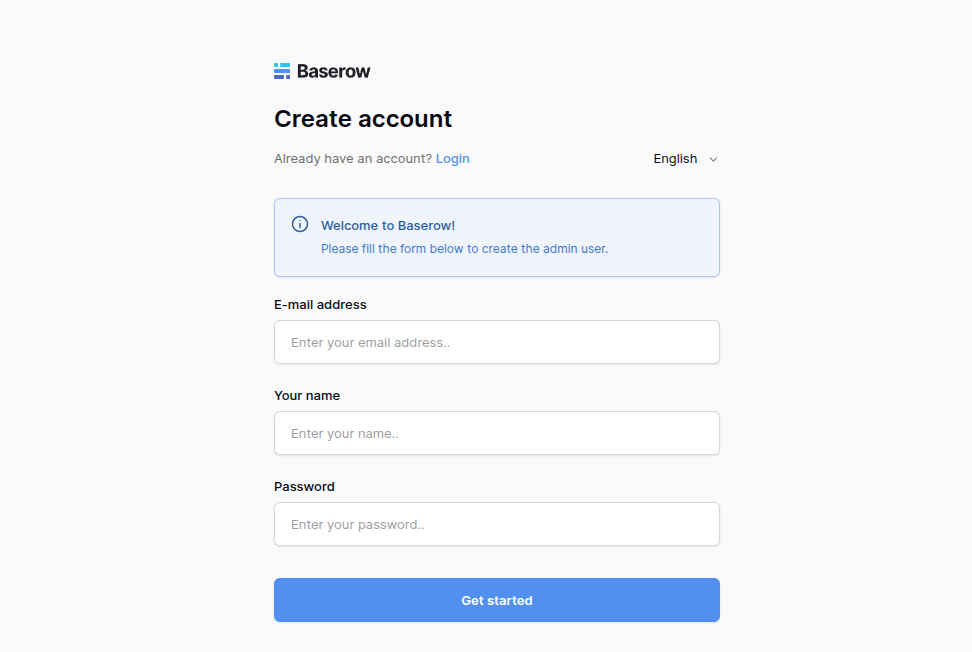The width and height of the screenshot is (972, 652).
Task: Click the 'Welcome to Baserow!' banner title
Action: pos(388,226)
